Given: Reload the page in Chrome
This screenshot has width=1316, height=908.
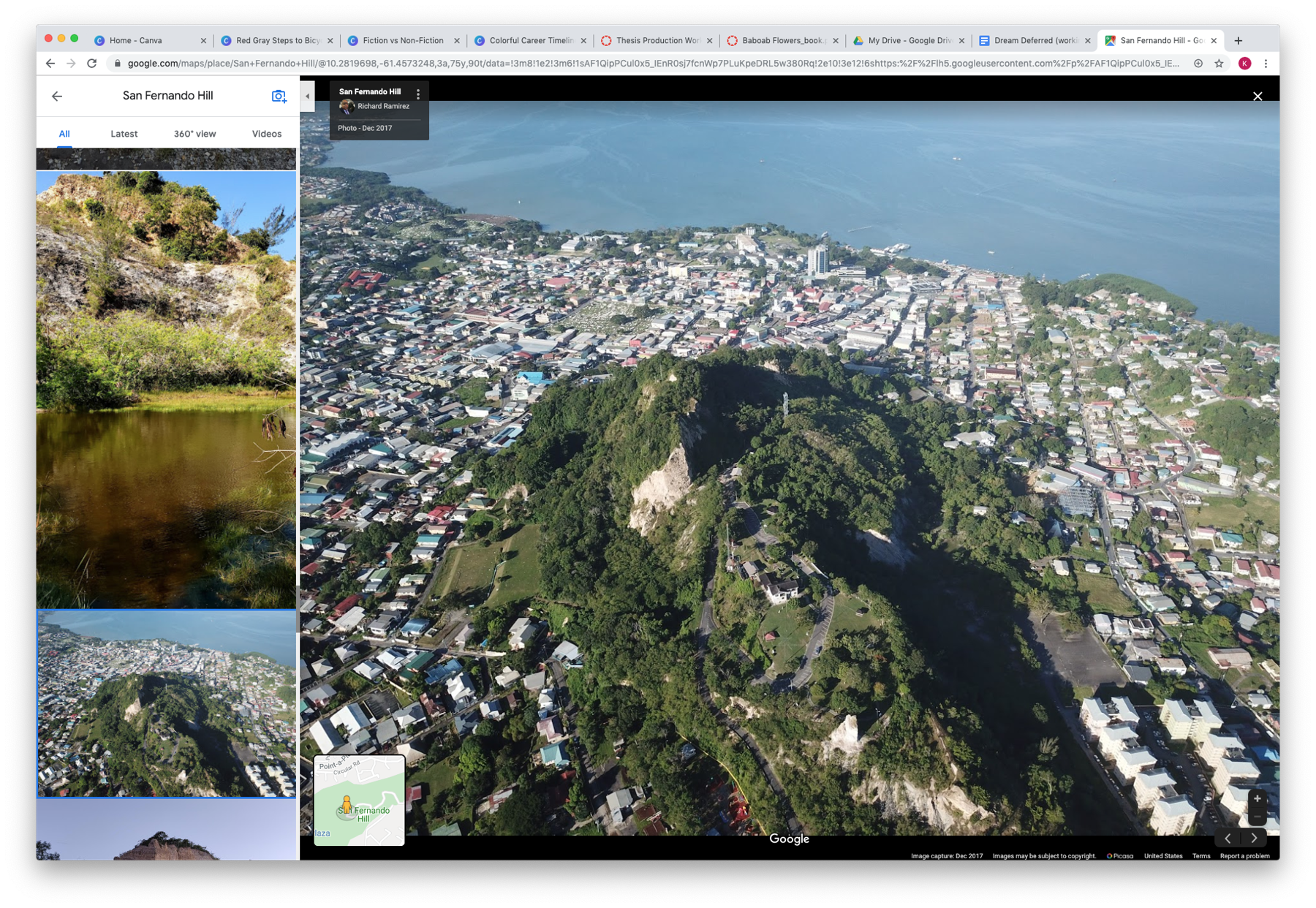Looking at the screenshot, I should (x=92, y=64).
